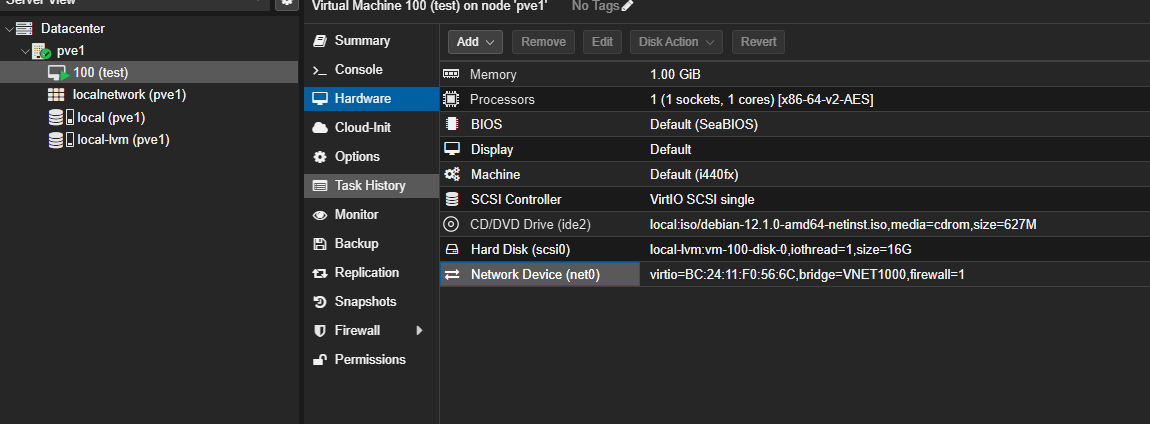The height and width of the screenshot is (424, 1150).
Task: Collapse the pve1 node arrow
Action: [24, 51]
